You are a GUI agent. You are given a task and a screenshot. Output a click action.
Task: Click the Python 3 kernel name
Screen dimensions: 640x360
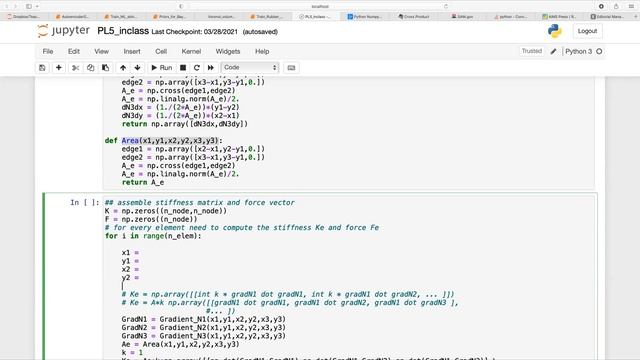point(578,51)
